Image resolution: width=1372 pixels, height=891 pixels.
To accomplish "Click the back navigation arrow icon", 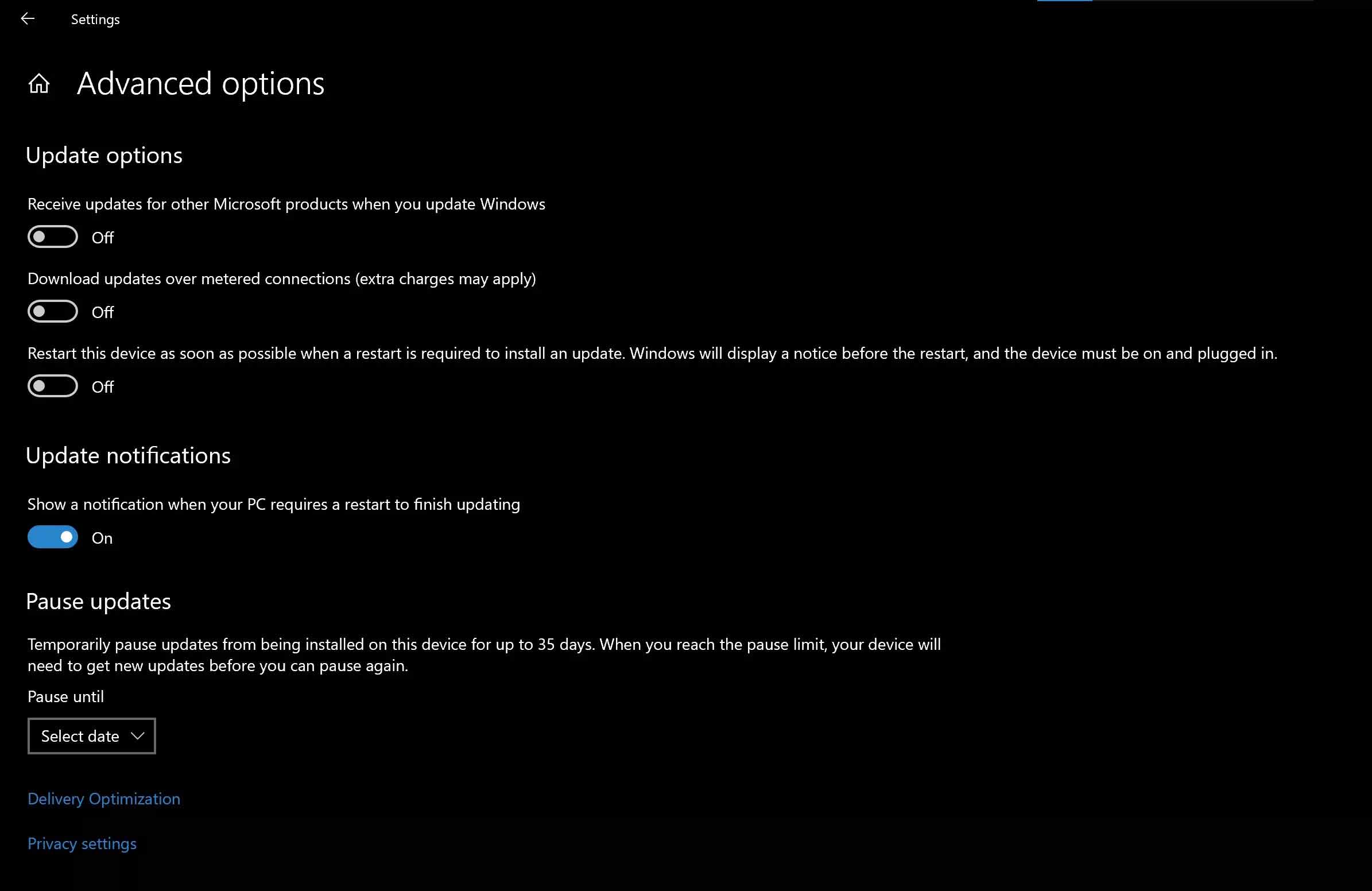I will coord(27,18).
